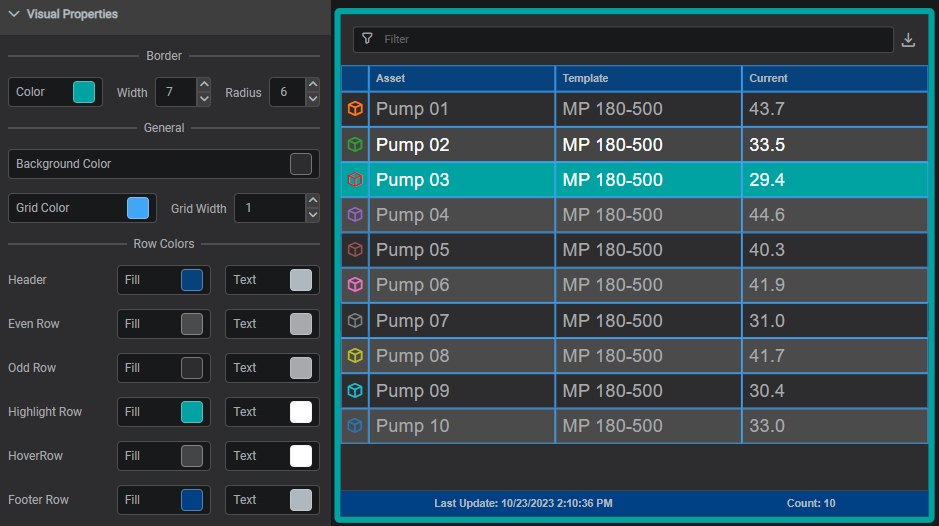
Task: Click into the border Width field
Action: [176, 92]
